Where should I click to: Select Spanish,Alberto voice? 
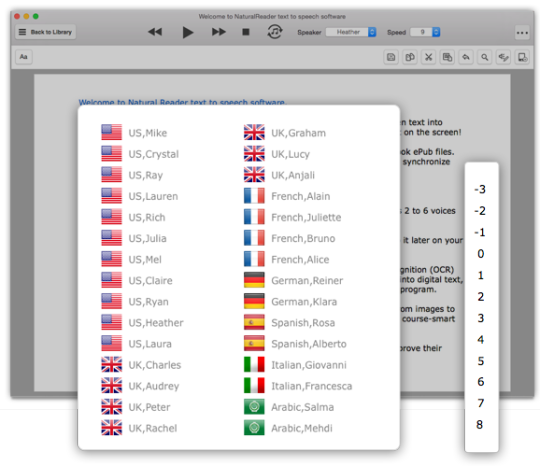pos(295,344)
